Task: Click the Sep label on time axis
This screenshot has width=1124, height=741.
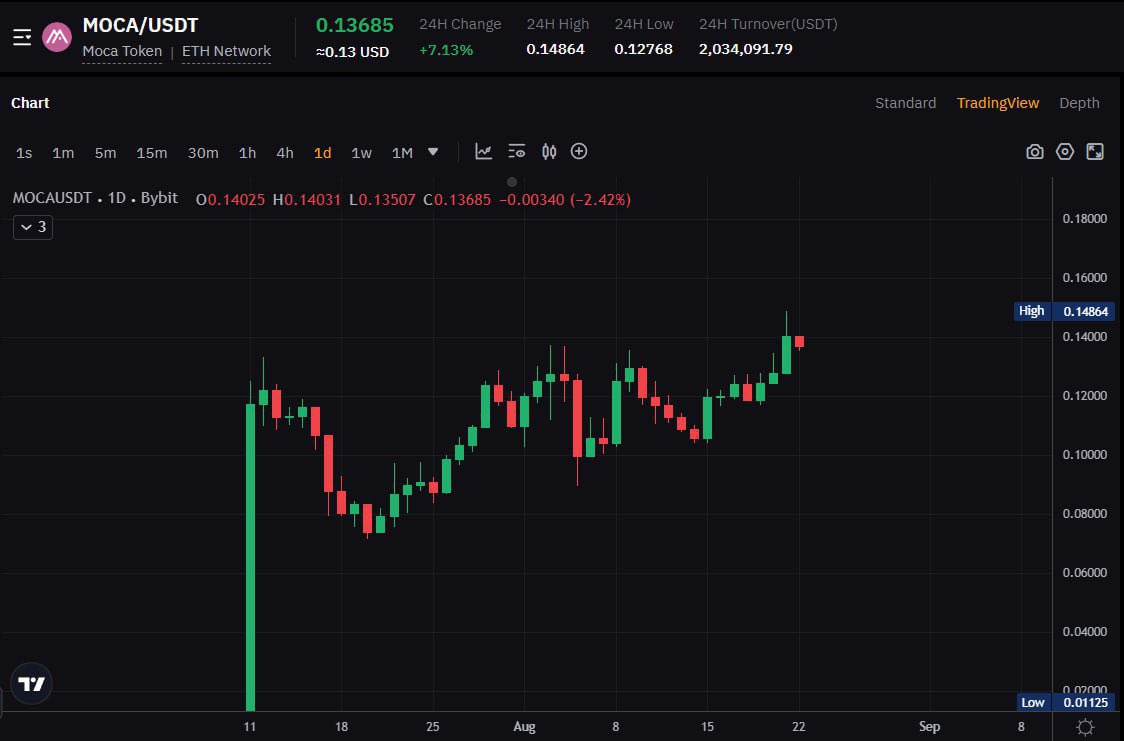Action: tap(930, 727)
